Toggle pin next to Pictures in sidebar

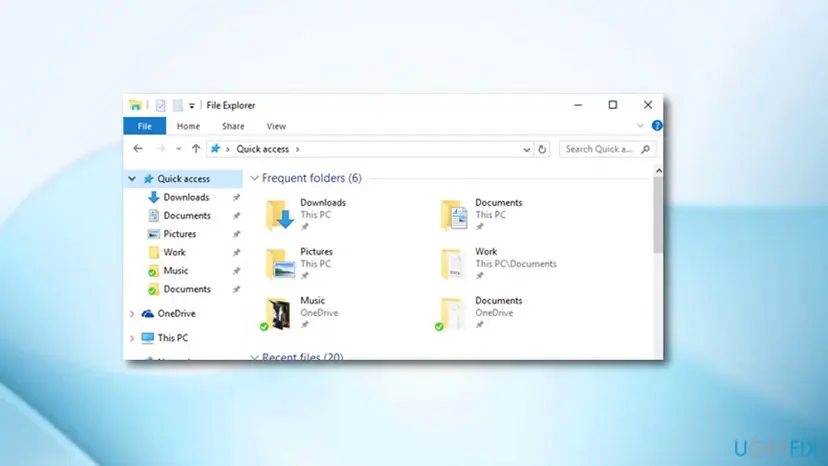(x=236, y=234)
